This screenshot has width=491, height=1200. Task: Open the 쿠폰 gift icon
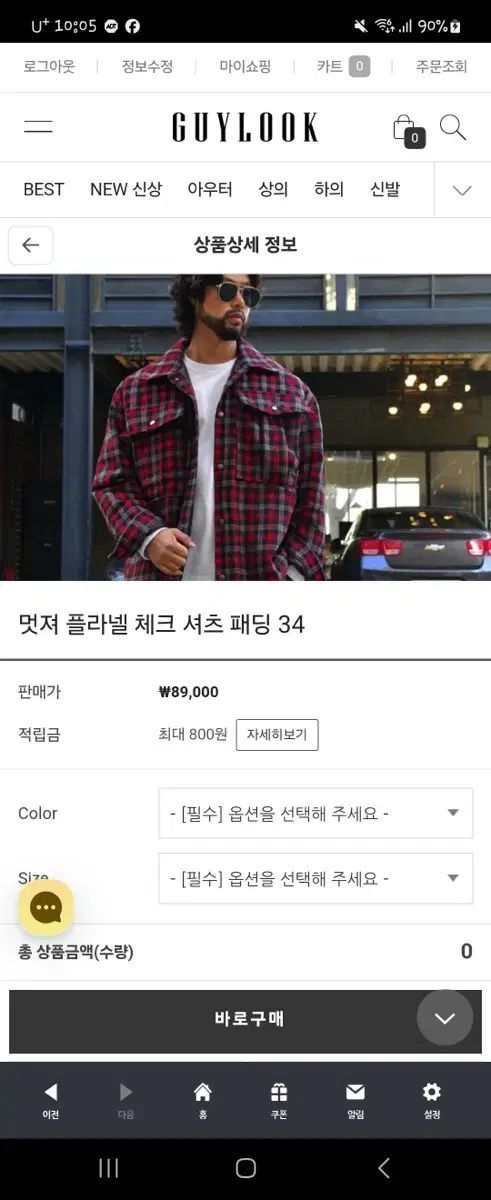tap(279, 1100)
